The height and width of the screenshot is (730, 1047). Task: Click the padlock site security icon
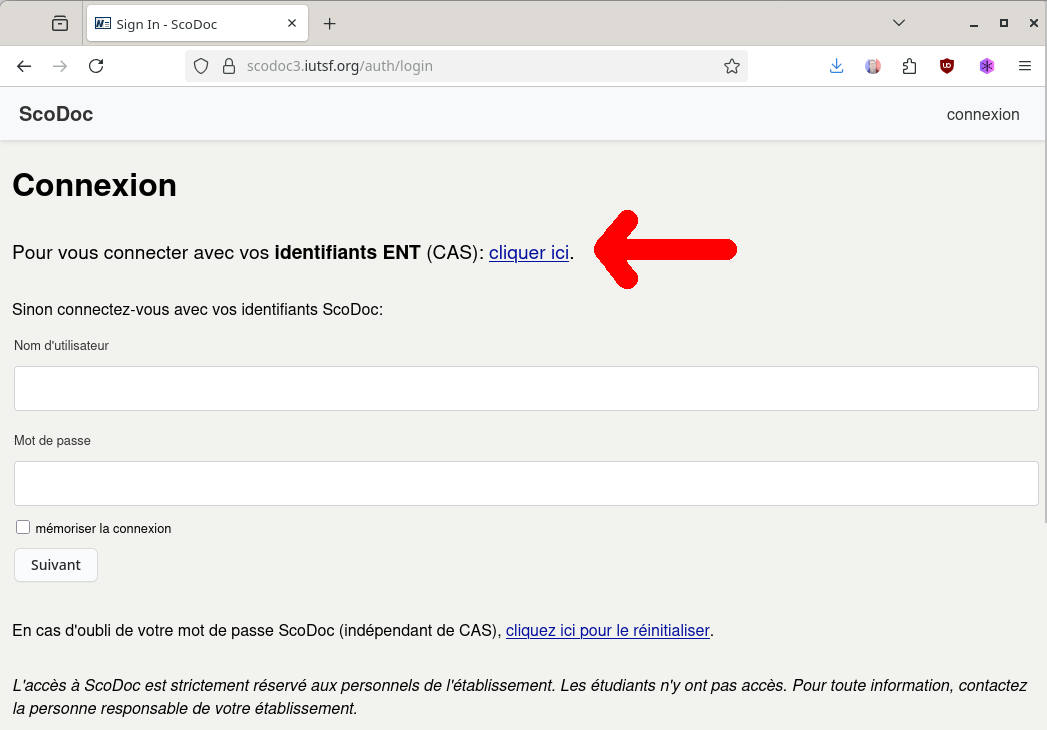228,66
